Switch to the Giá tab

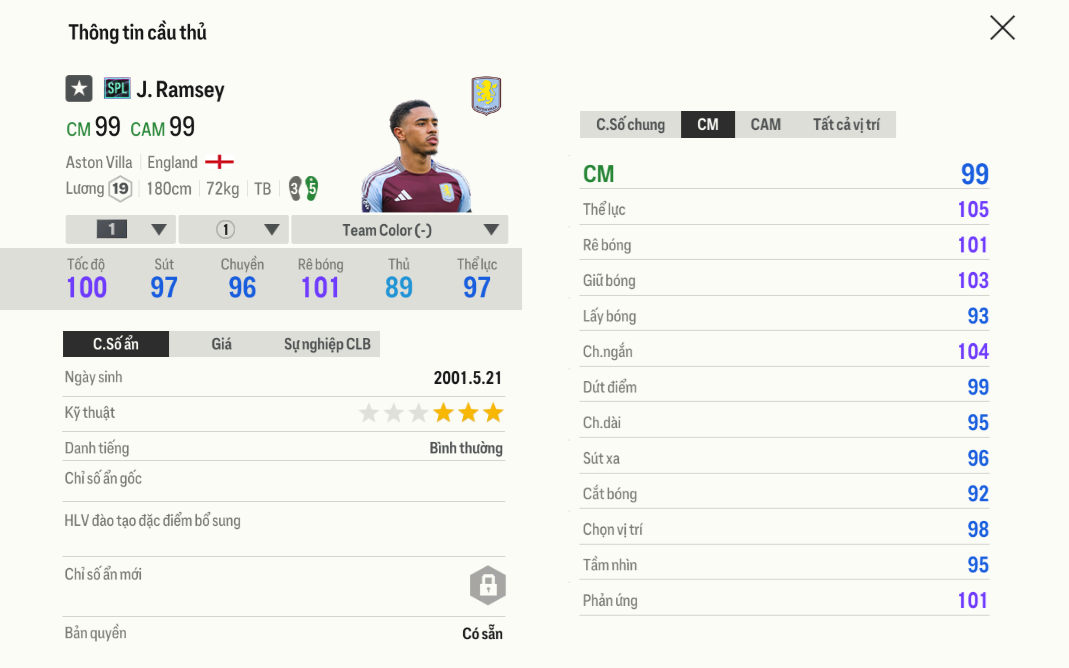click(x=221, y=344)
